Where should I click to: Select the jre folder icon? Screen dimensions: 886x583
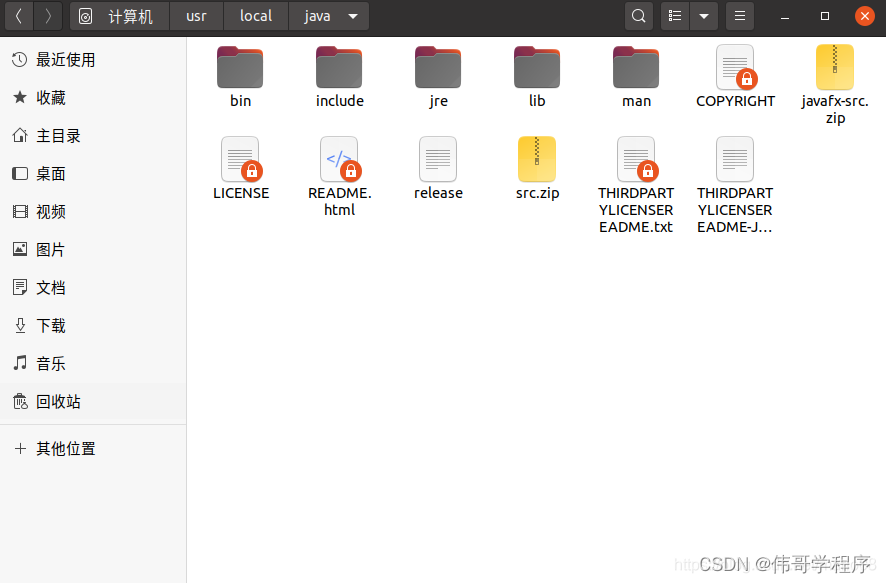[x=438, y=67]
